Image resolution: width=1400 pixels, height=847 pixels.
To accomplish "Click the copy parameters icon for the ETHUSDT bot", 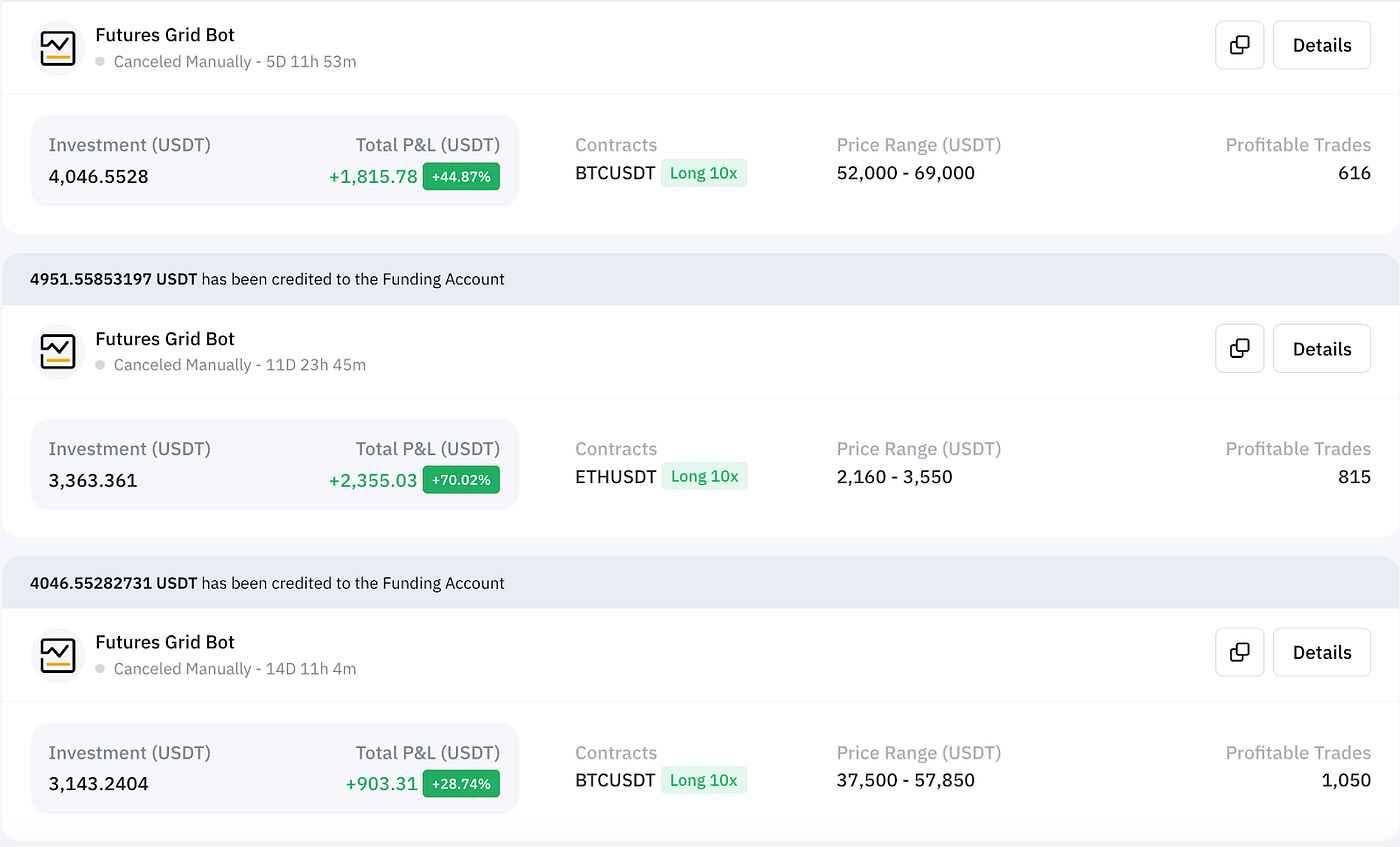I will [x=1239, y=348].
